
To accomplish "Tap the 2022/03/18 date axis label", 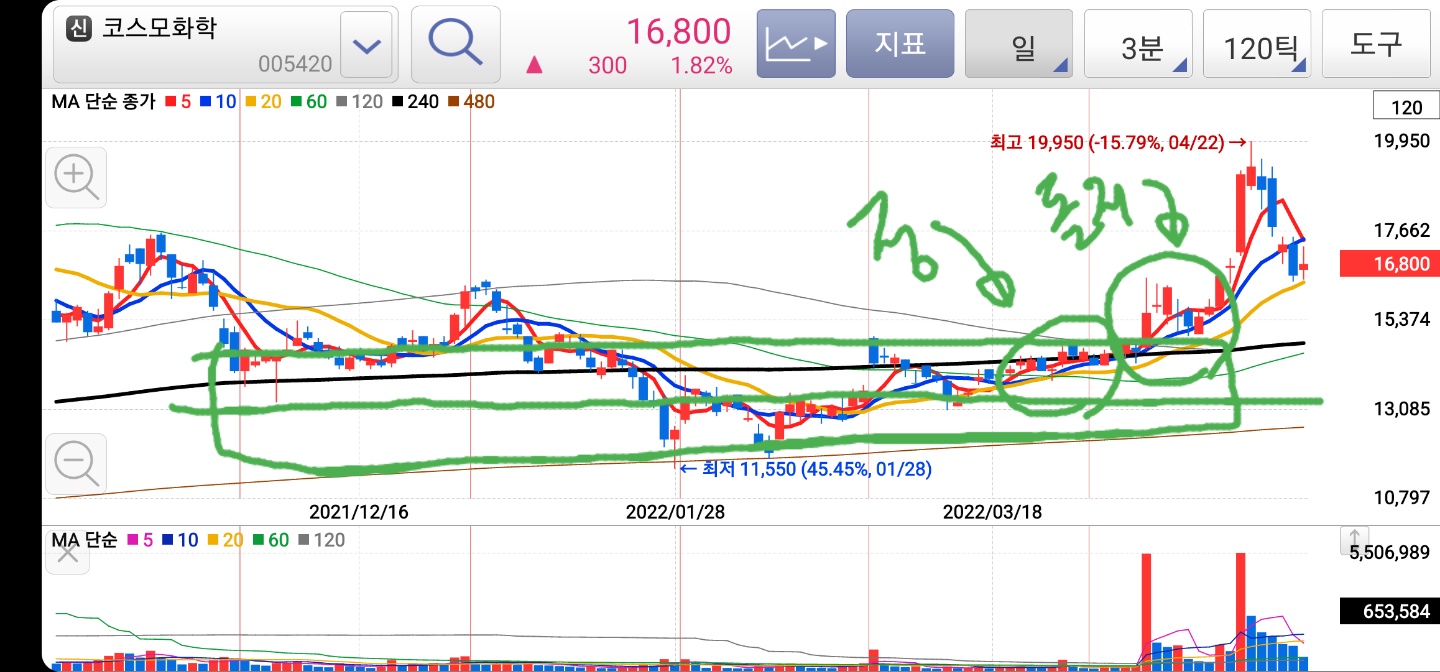I will pyautogui.click(x=992, y=512).
